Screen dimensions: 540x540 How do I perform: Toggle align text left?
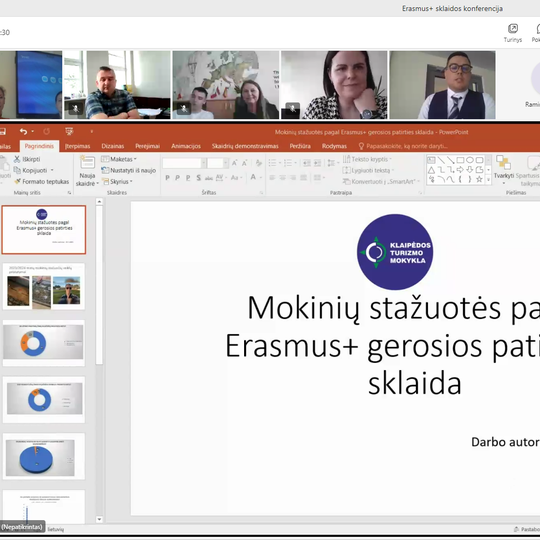[272, 177]
